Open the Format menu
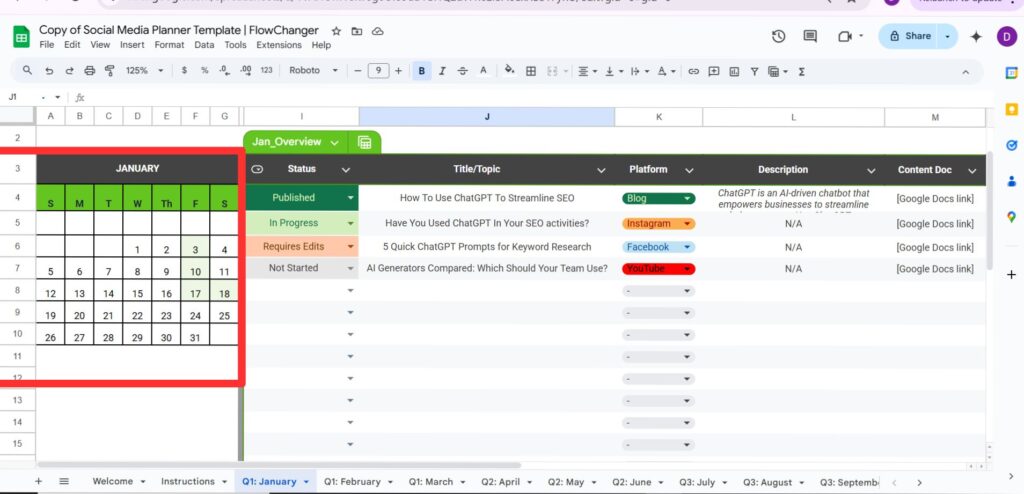 (170, 45)
